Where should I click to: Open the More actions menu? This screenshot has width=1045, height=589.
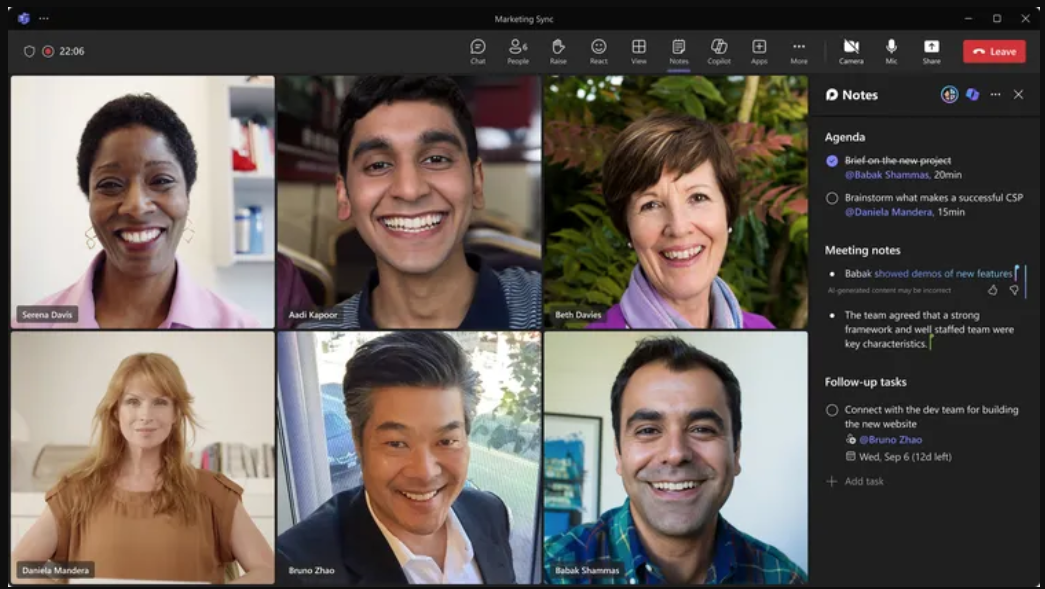click(799, 51)
